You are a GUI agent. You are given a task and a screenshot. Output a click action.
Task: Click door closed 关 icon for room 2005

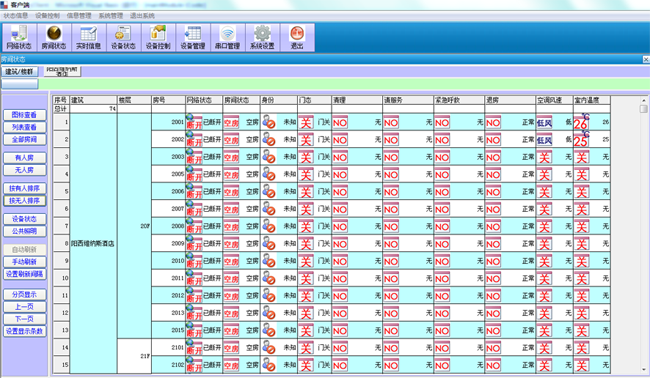coord(306,174)
